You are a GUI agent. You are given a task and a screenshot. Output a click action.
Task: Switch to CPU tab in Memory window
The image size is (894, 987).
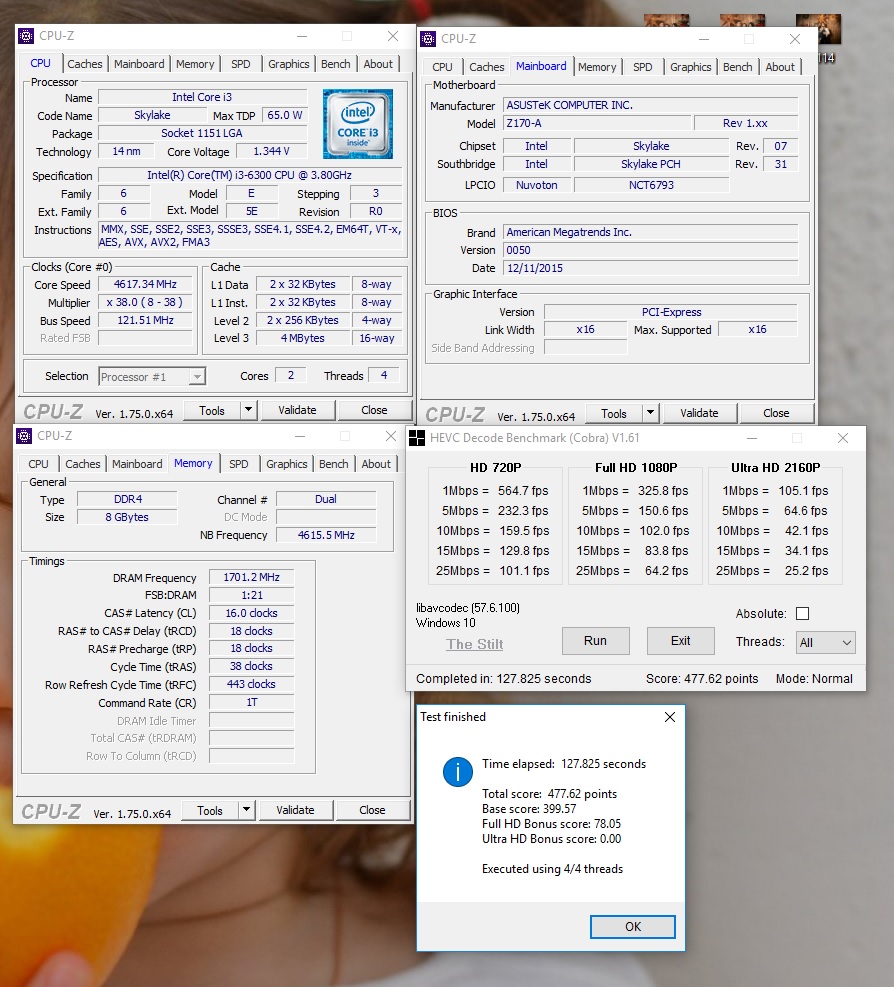click(x=38, y=464)
